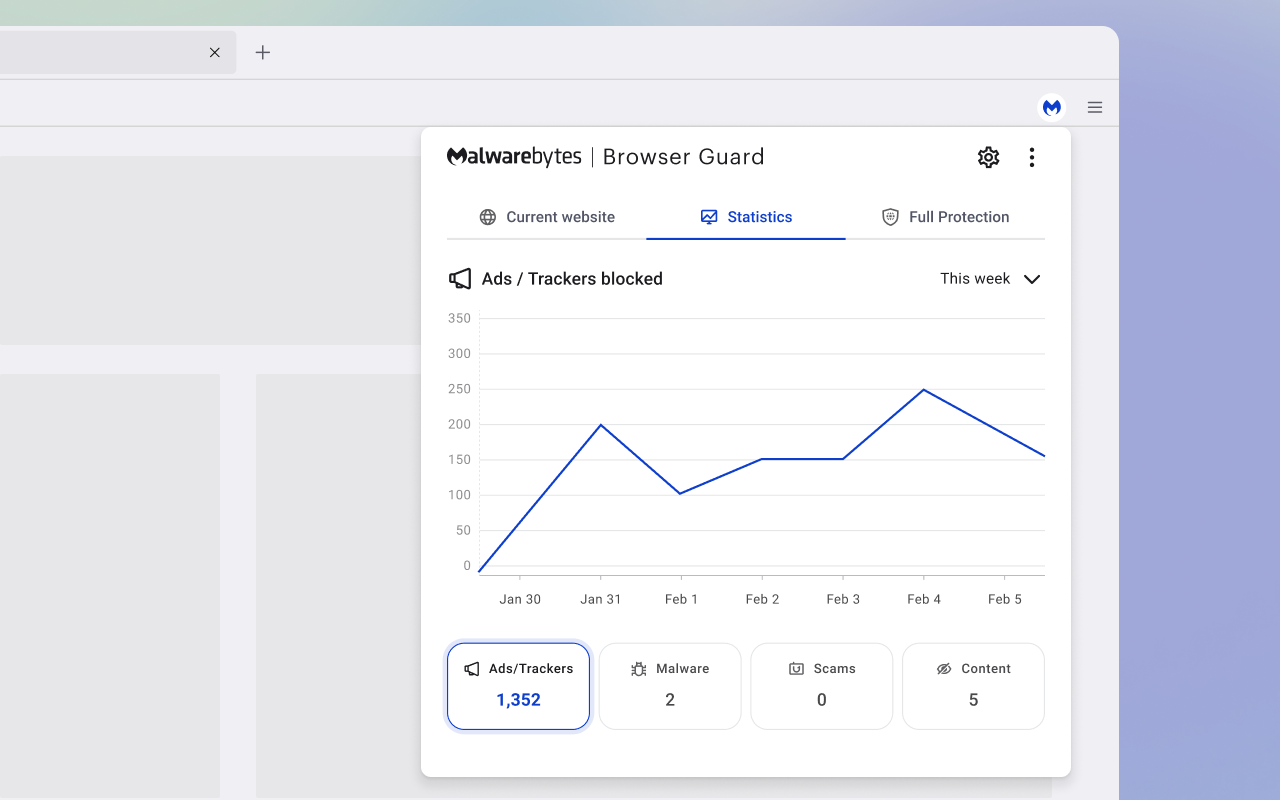The image size is (1280, 800).
Task: Open the three-dot more options menu
Action: tap(1032, 157)
